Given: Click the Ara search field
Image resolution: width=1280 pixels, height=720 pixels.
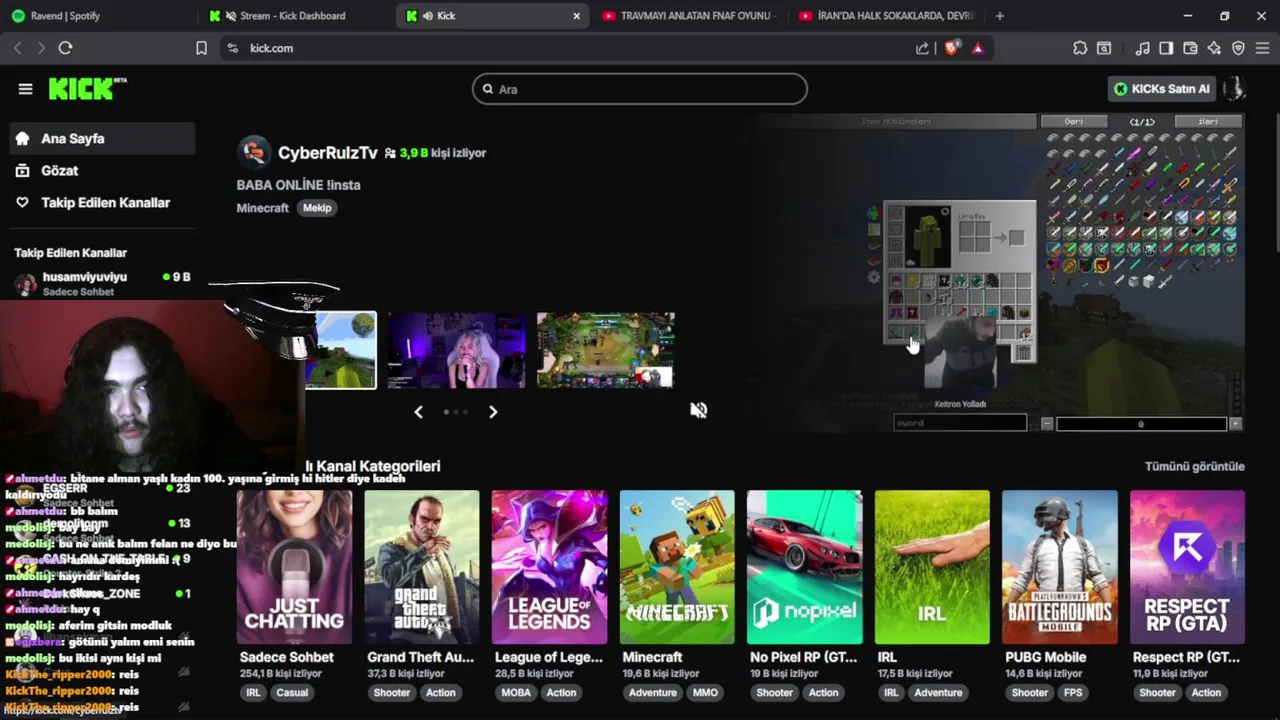Looking at the screenshot, I should pyautogui.click(x=640, y=89).
